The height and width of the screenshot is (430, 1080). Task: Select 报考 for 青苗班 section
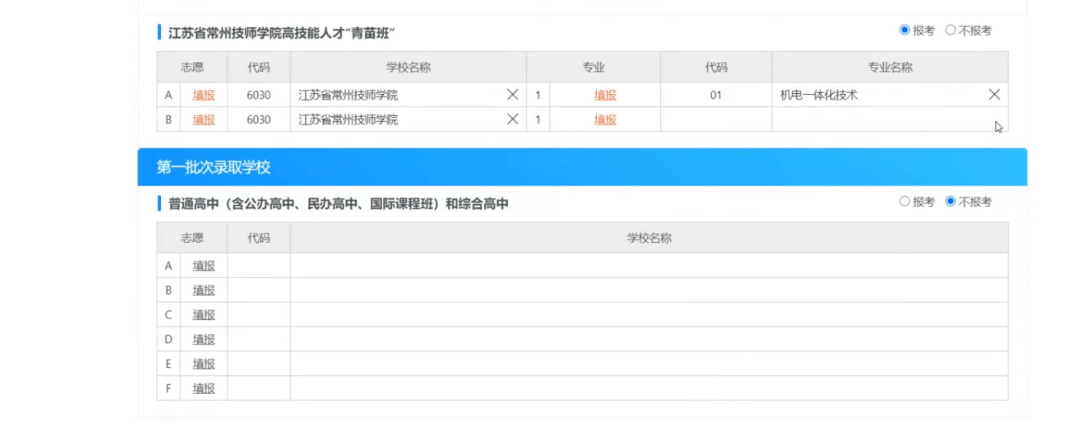(905, 31)
